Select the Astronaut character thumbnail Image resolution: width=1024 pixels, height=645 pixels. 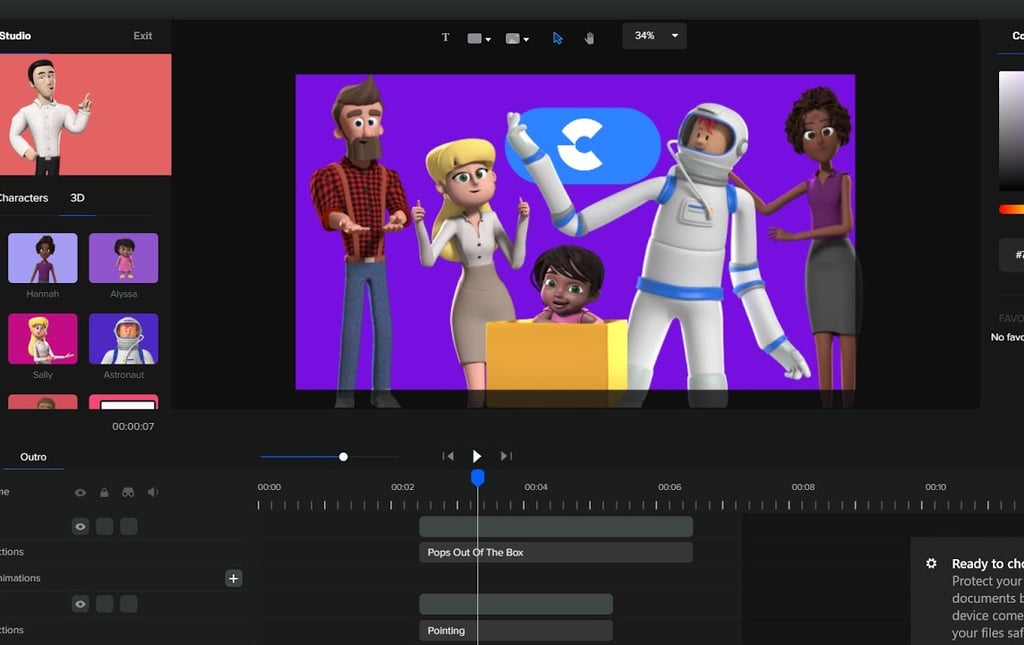[x=124, y=340]
